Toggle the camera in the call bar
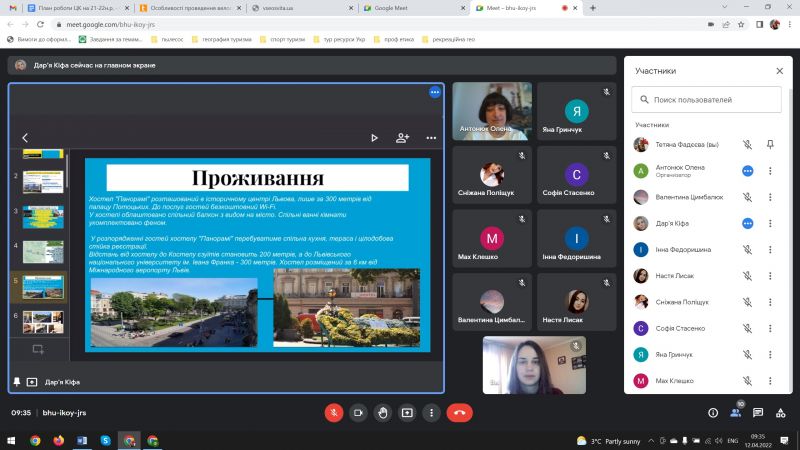 pos(358,413)
